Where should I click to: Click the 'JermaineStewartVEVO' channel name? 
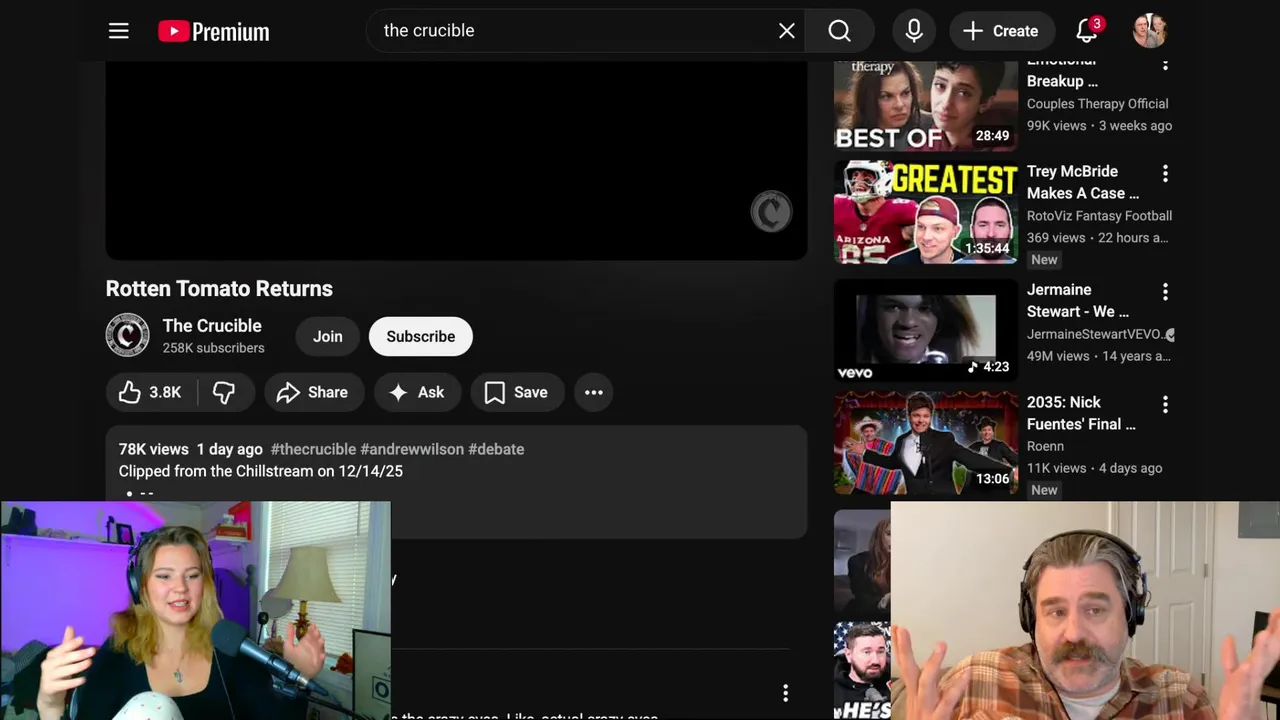(x=1094, y=334)
